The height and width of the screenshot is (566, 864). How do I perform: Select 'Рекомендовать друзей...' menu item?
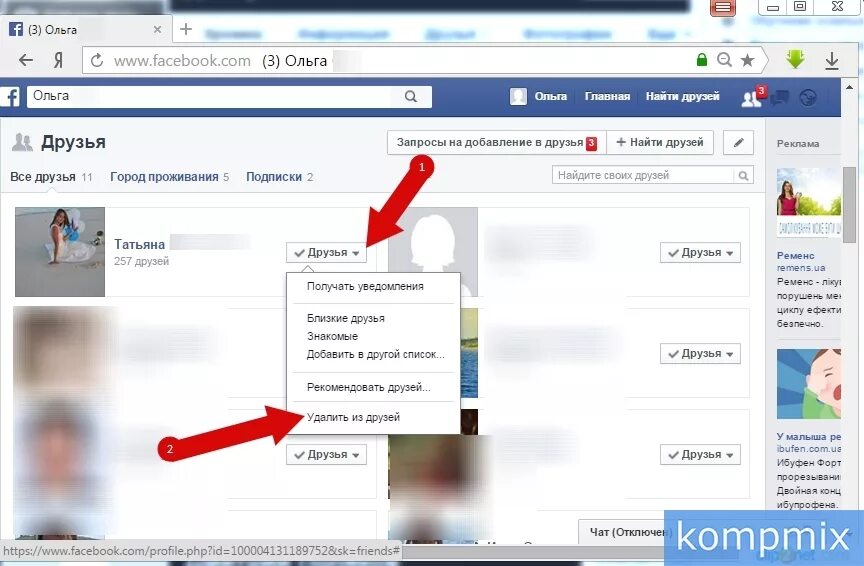point(369,387)
